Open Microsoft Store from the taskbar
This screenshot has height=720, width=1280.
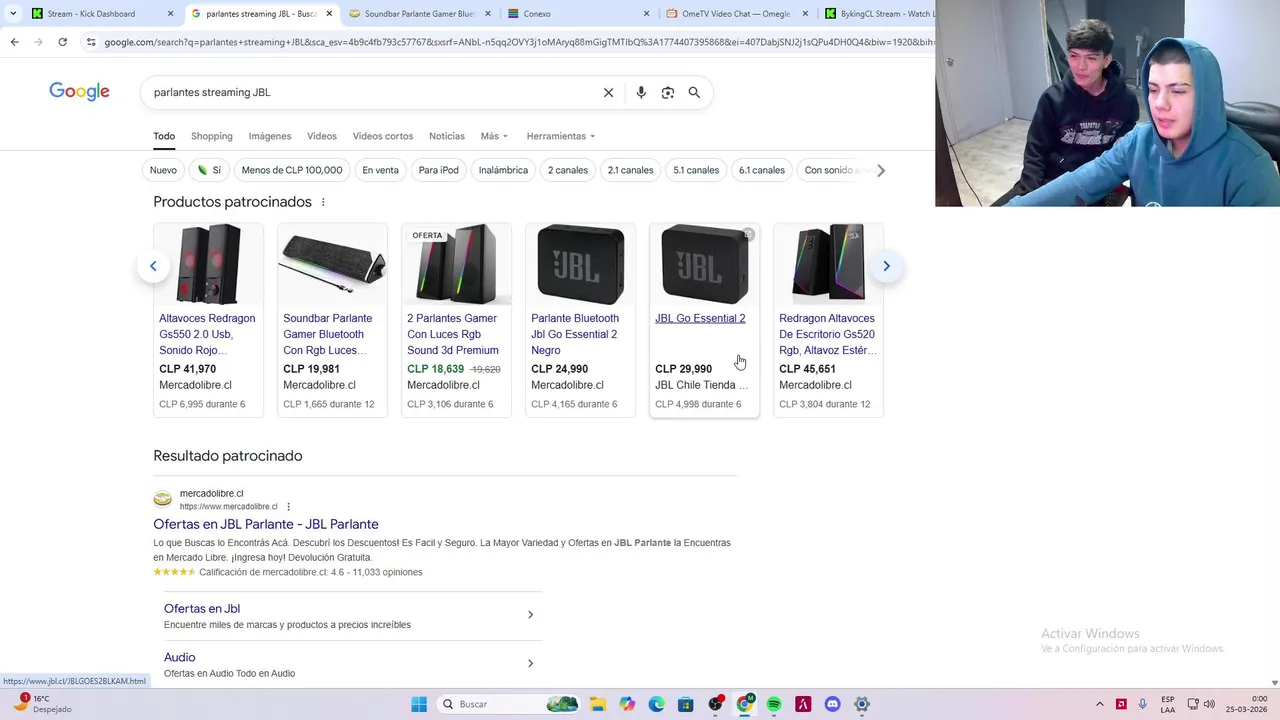685,704
